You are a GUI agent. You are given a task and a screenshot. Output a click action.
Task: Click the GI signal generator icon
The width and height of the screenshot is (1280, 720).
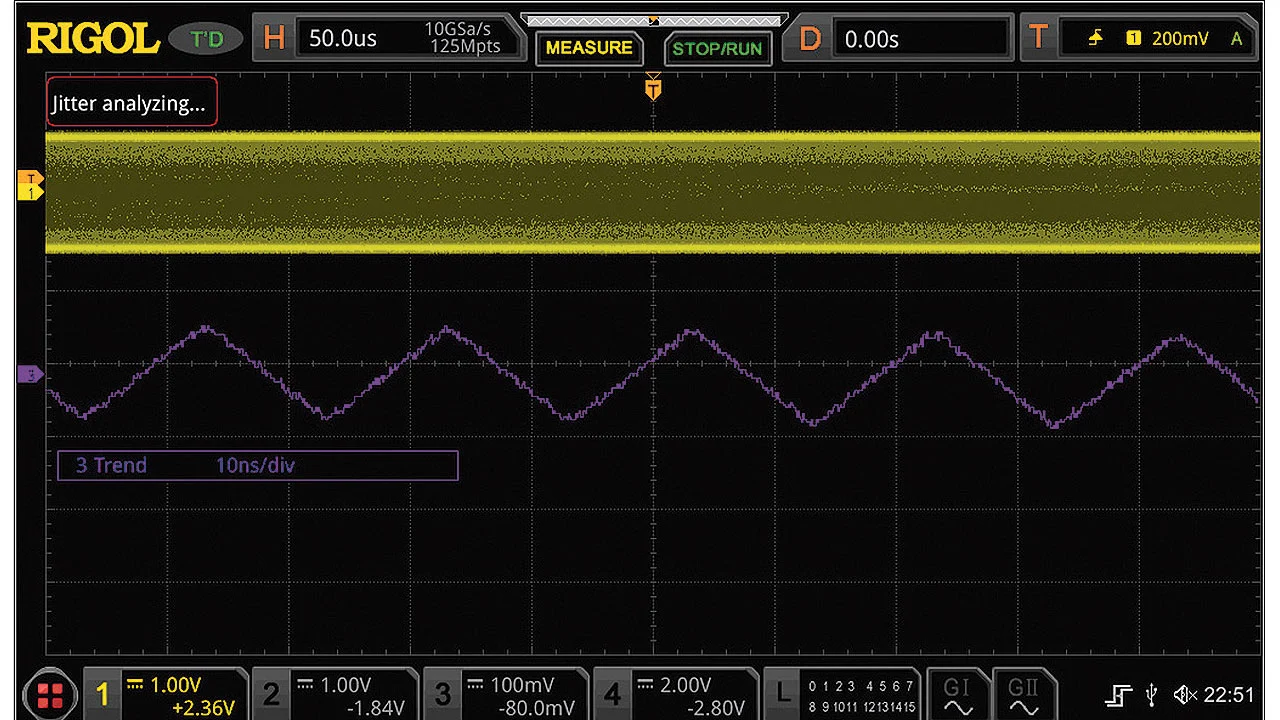[x=957, y=694]
